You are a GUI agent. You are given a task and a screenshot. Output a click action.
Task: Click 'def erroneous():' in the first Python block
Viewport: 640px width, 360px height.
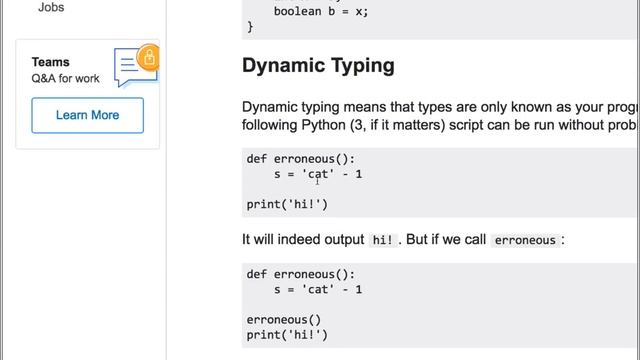[x=301, y=159]
